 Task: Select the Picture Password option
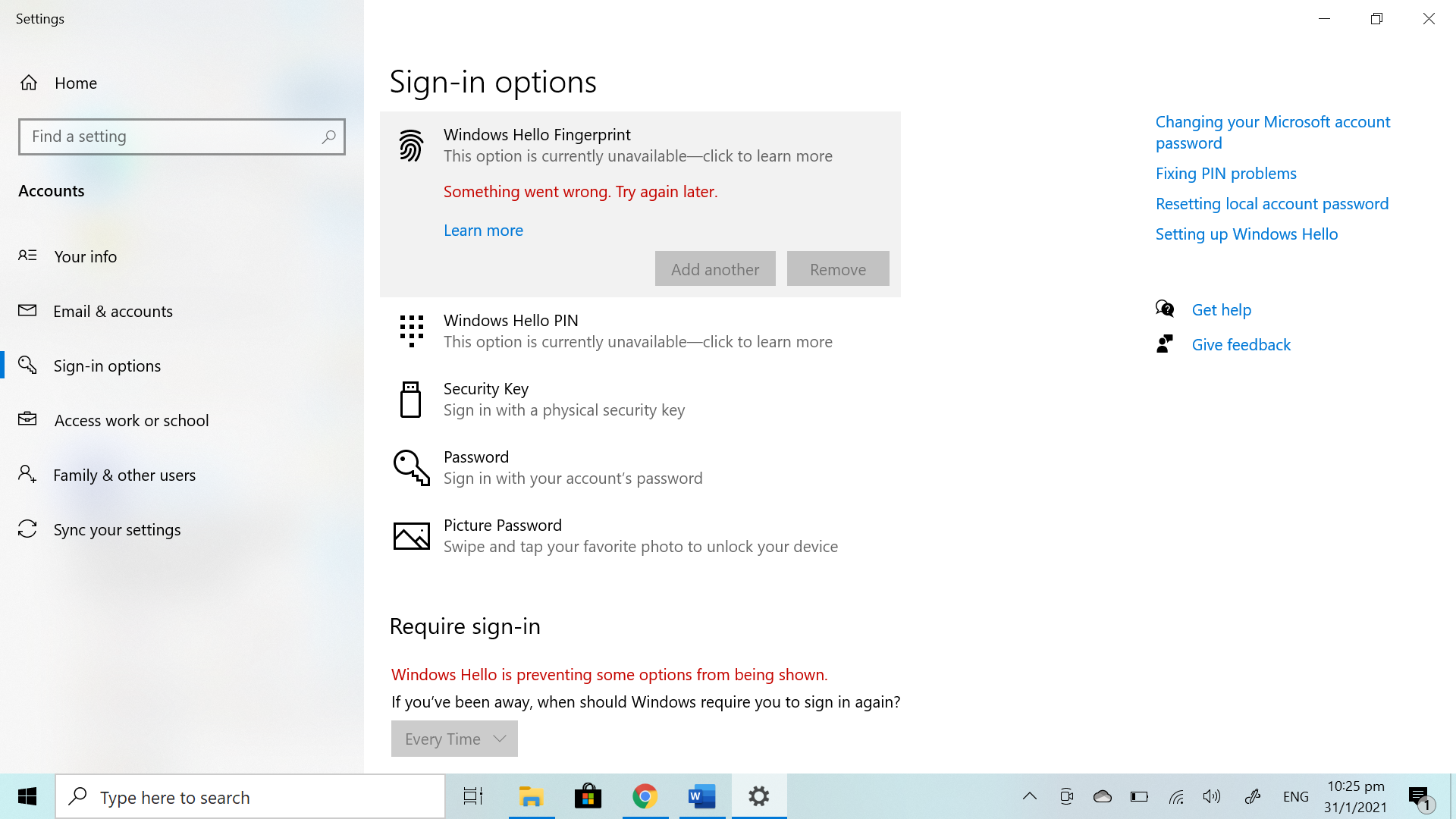[x=640, y=535]
